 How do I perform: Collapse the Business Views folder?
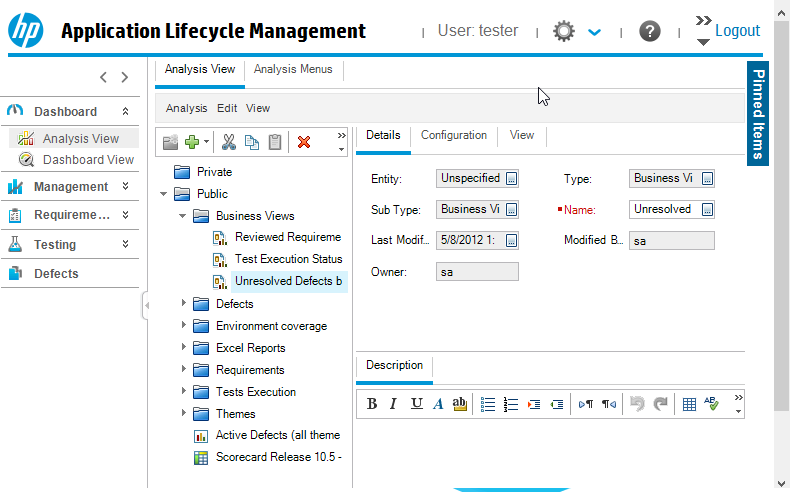[183, 215]
